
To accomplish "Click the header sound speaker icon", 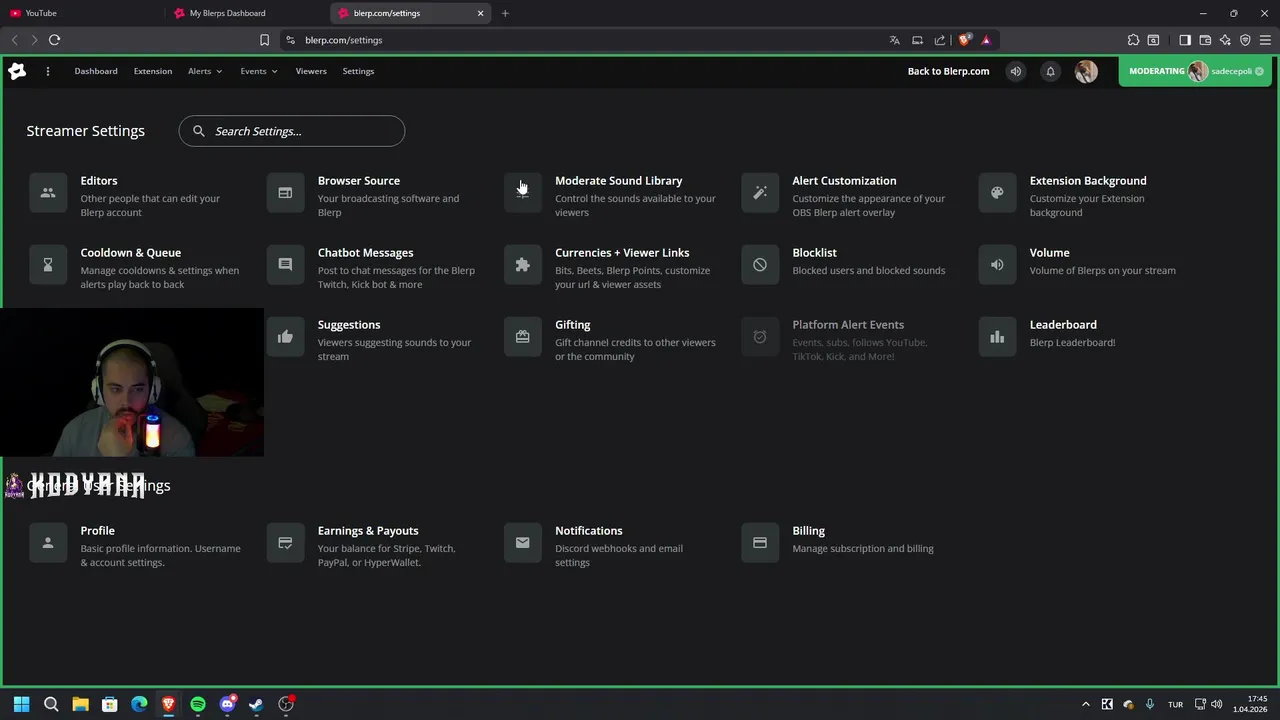I will pyautogui.click(x=1016, y=71).
